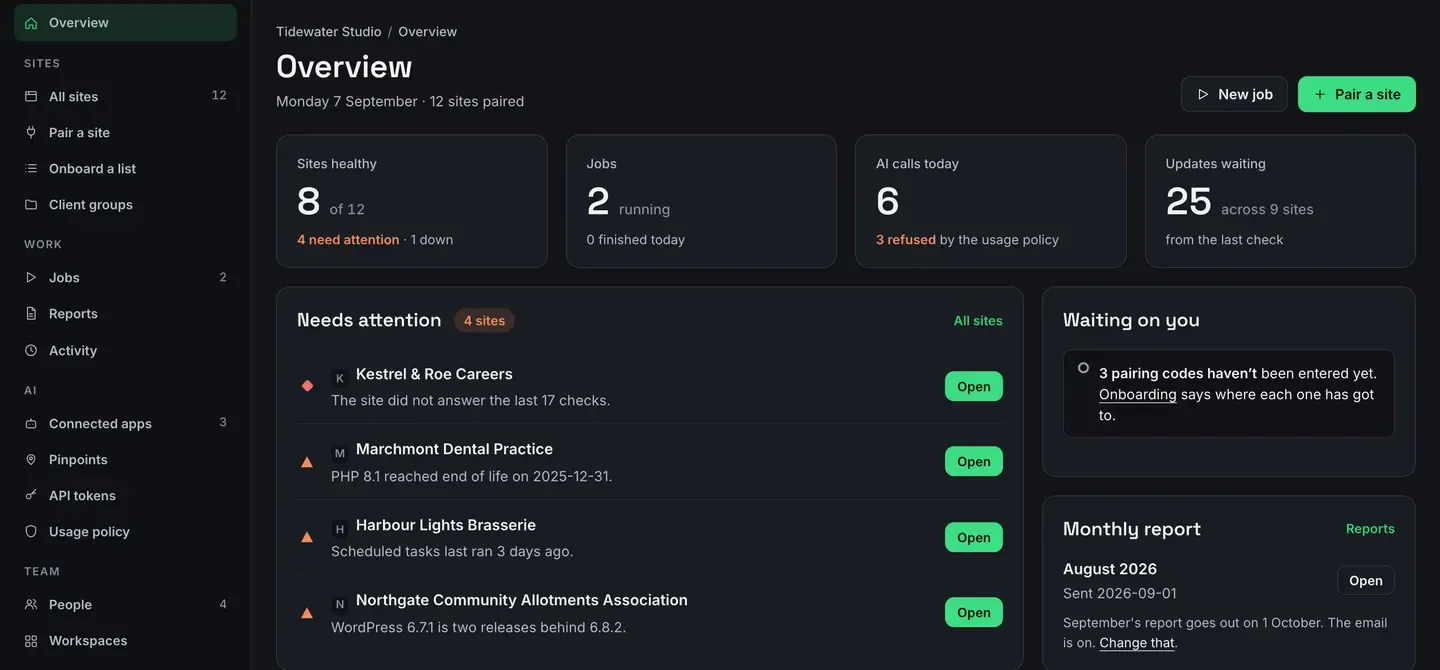
Task: Click 'Sent 2026-09-01' text
Action: click(1120, 593)
